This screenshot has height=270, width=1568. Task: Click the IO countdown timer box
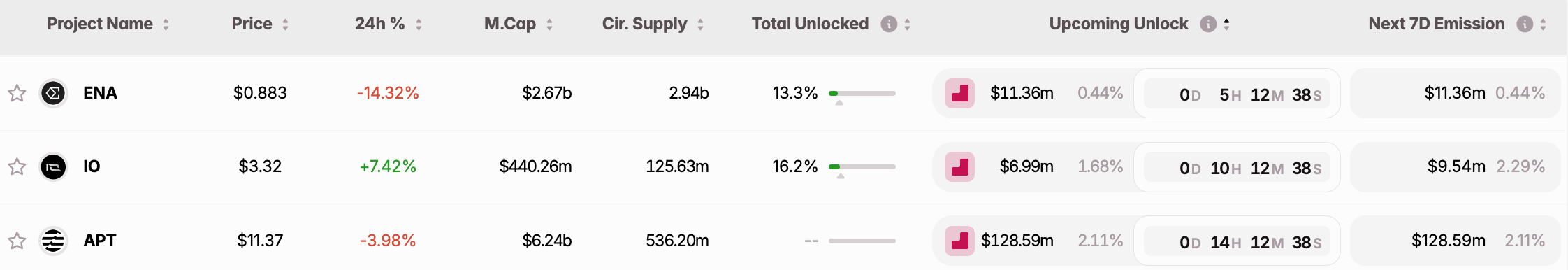(x=1237, y=167)
